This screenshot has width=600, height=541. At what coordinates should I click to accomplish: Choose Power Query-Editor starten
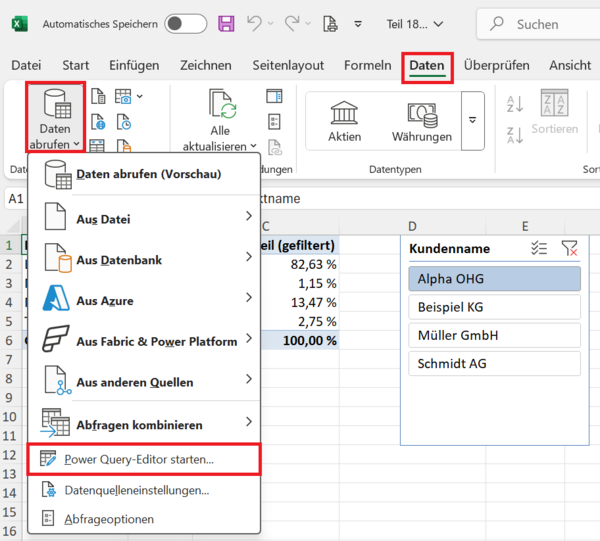144,459
